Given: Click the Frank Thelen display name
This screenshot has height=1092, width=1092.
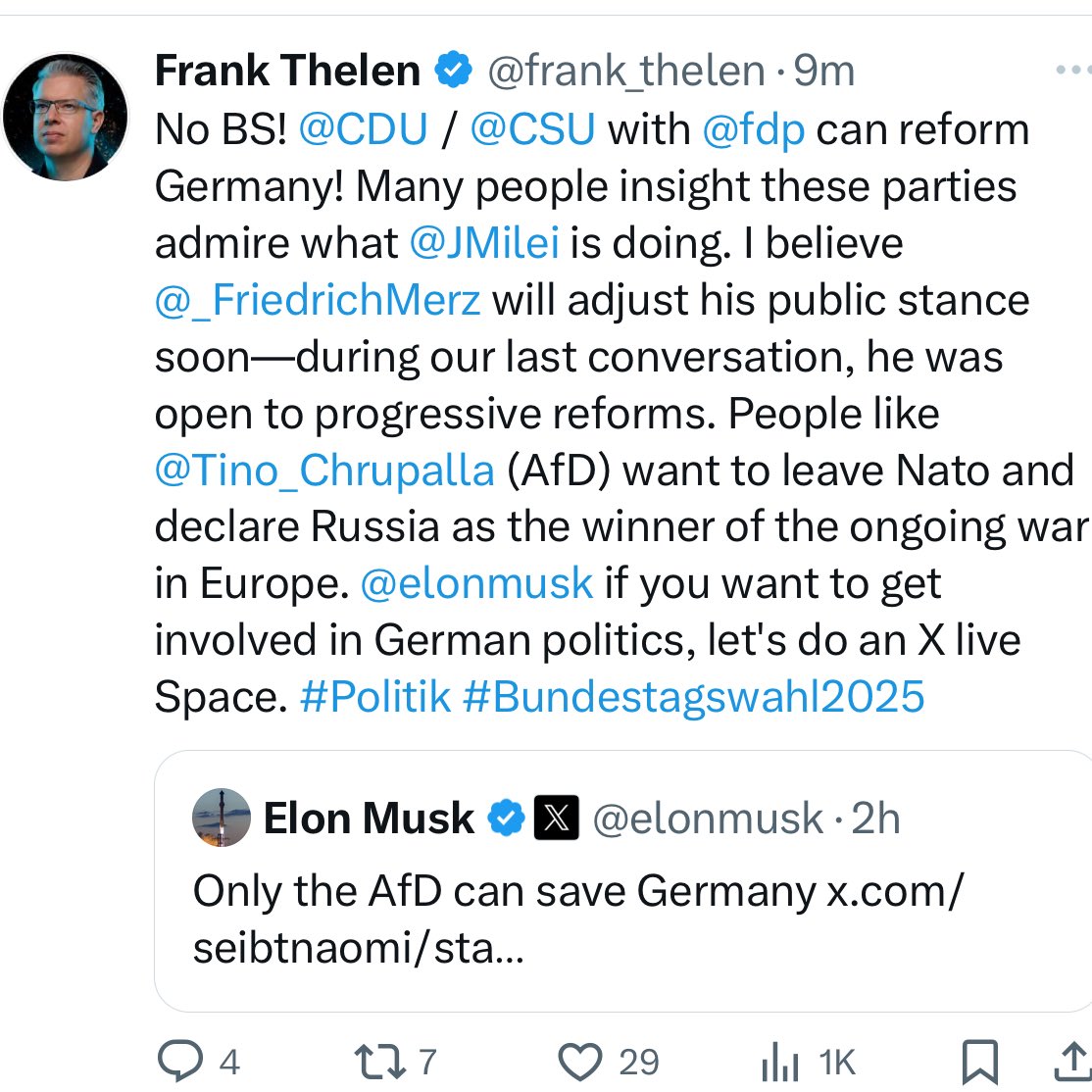Looking at the screenshot, I should point(287,71).
